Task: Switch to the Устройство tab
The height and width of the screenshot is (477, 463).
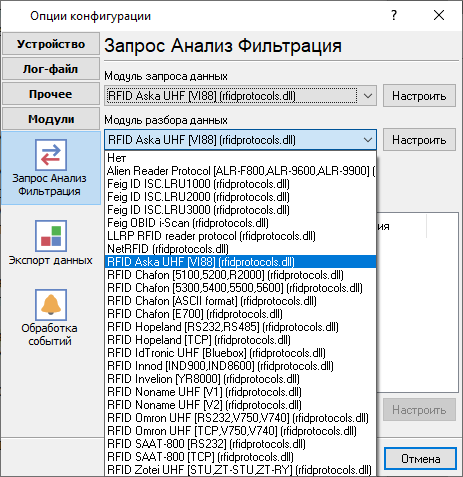Action: click(x=51, y=44)
